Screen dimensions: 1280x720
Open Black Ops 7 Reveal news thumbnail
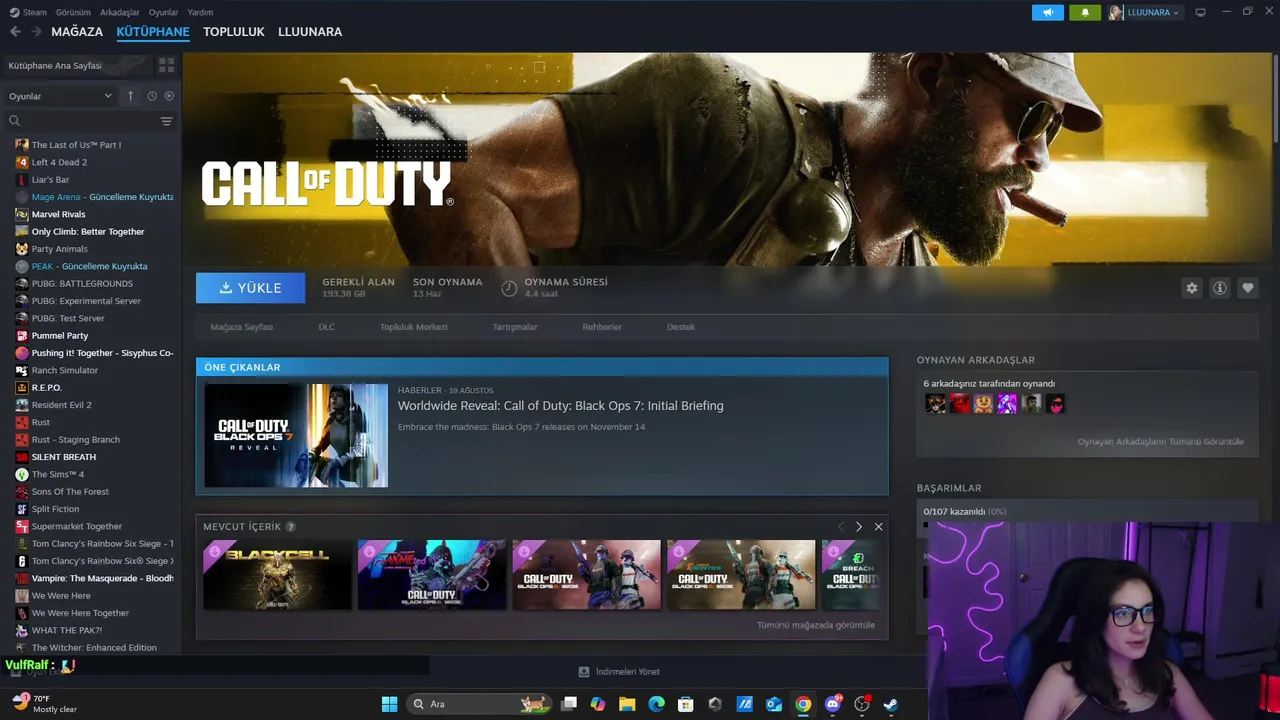pyautogui.click(x=296, y=435)
